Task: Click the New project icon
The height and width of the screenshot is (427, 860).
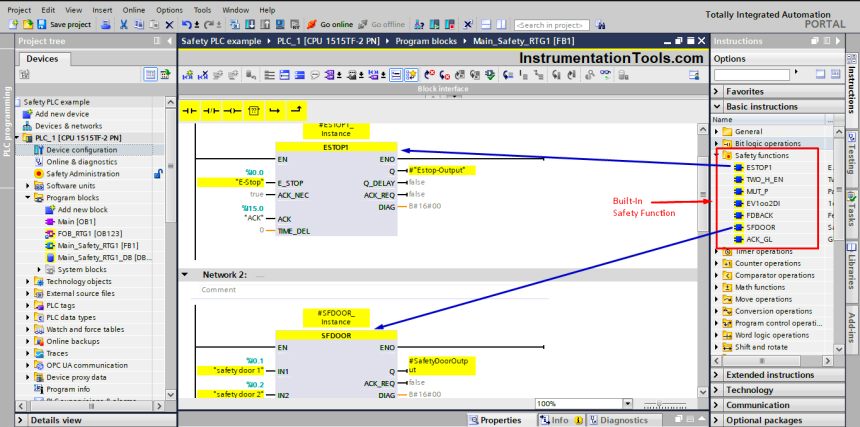Action: 13,25
